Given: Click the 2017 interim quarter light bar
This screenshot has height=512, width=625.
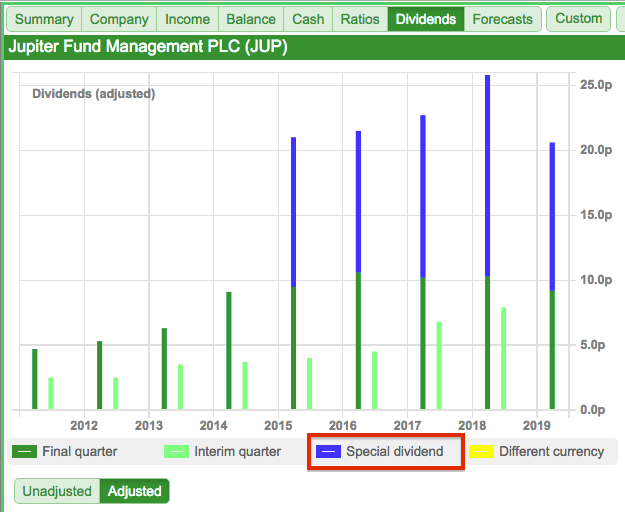Looking at the screenshot, I should (439, 365).
